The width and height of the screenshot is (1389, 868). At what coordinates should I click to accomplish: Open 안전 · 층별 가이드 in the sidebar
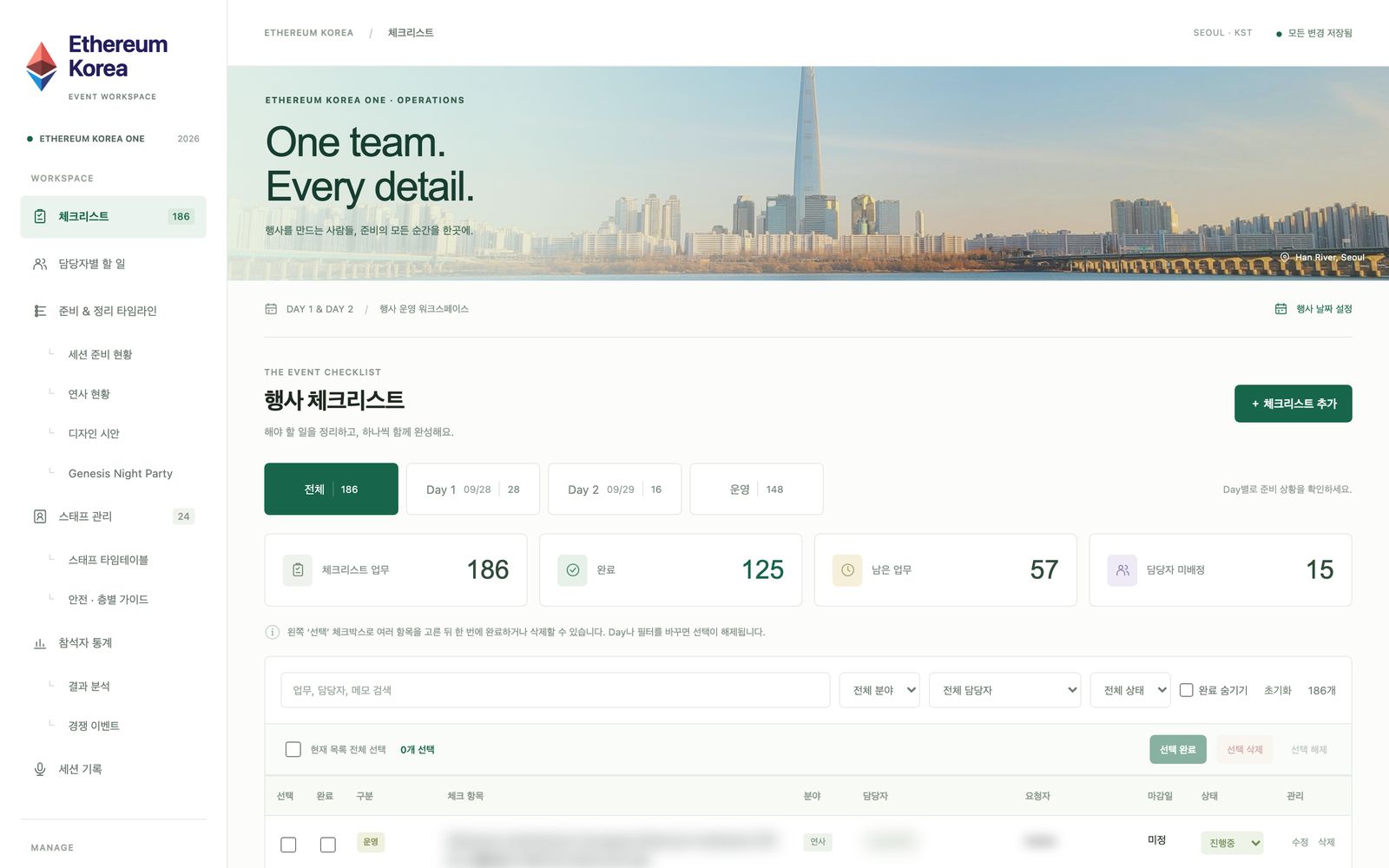pyautogui.click(x=109, y=599)
